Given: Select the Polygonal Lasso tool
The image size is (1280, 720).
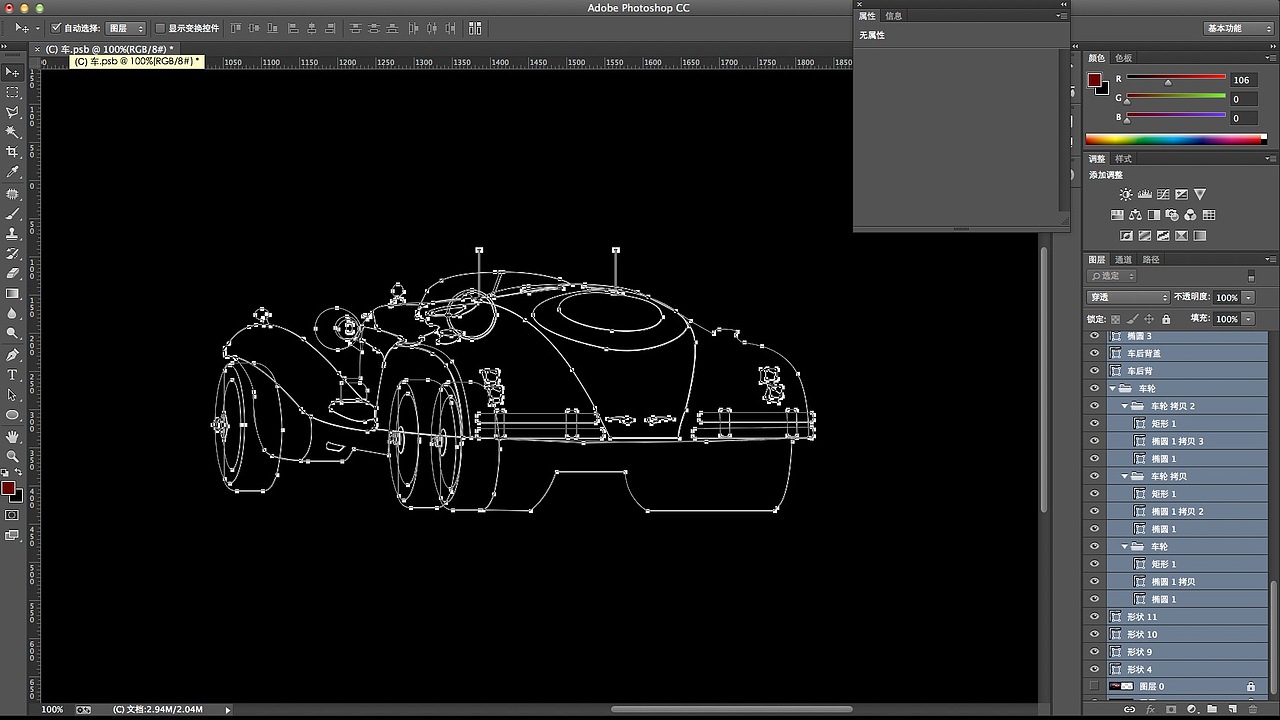Looking at the screenshot, I should point(13,112).
